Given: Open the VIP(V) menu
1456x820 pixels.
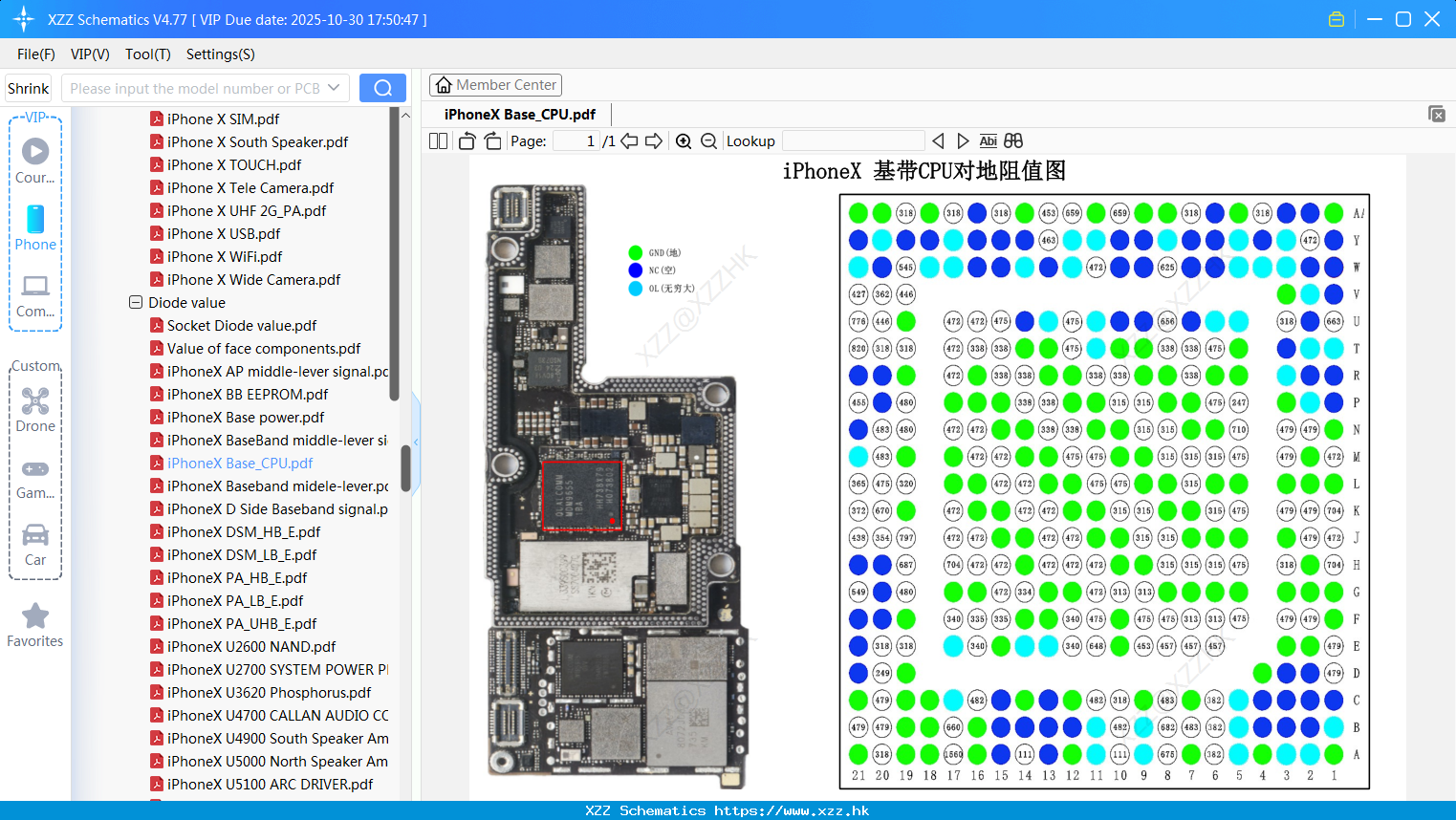Looking at the screenshot, I should pos(90,54).
